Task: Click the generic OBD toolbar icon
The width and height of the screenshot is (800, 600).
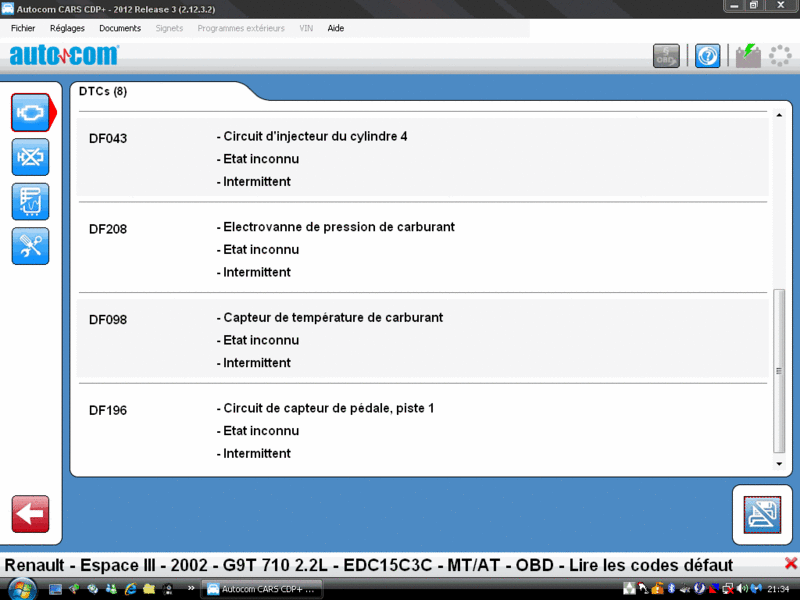Action: pyautogui.click(x=666, y=56)
